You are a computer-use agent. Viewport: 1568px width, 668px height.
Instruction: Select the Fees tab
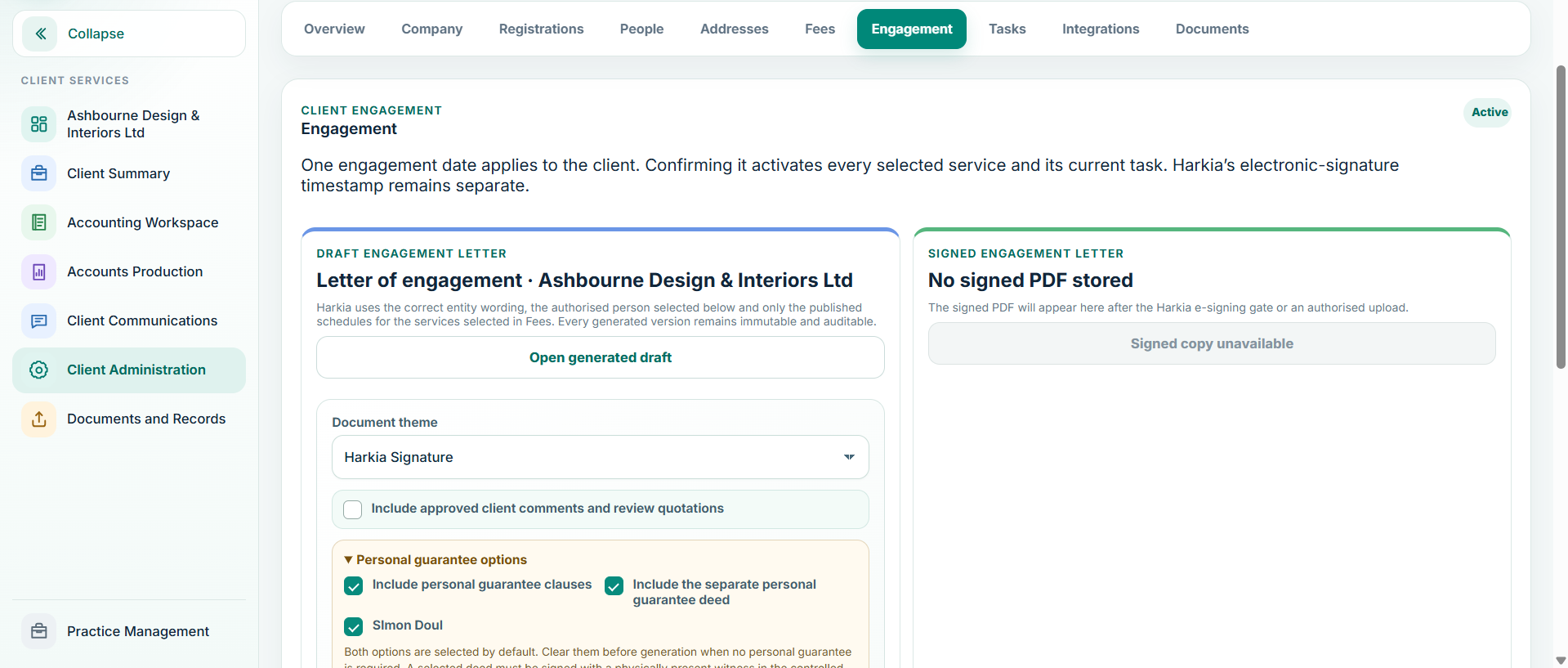820,29
